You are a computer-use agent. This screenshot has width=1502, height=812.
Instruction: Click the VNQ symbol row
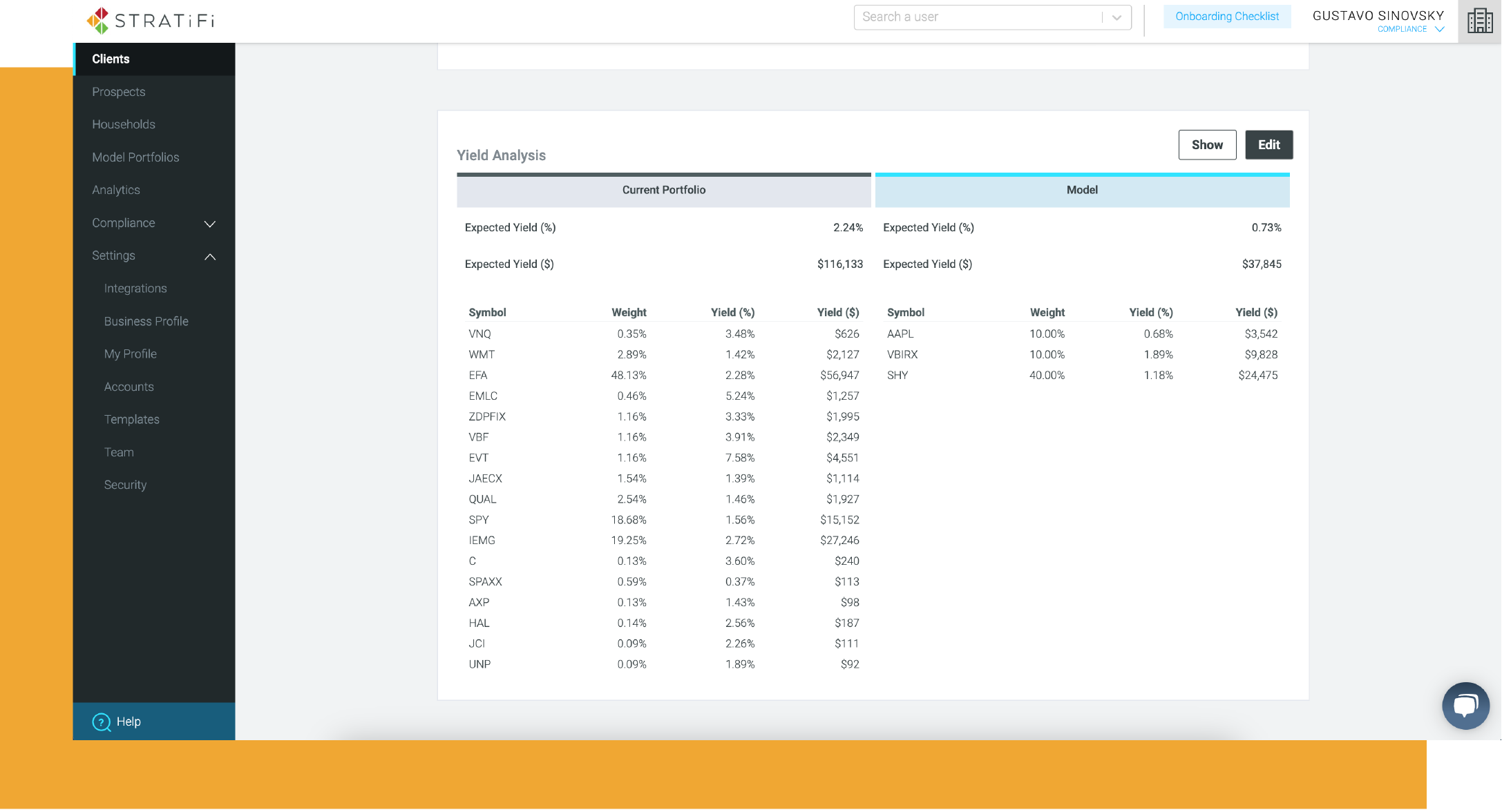[663, 334]
